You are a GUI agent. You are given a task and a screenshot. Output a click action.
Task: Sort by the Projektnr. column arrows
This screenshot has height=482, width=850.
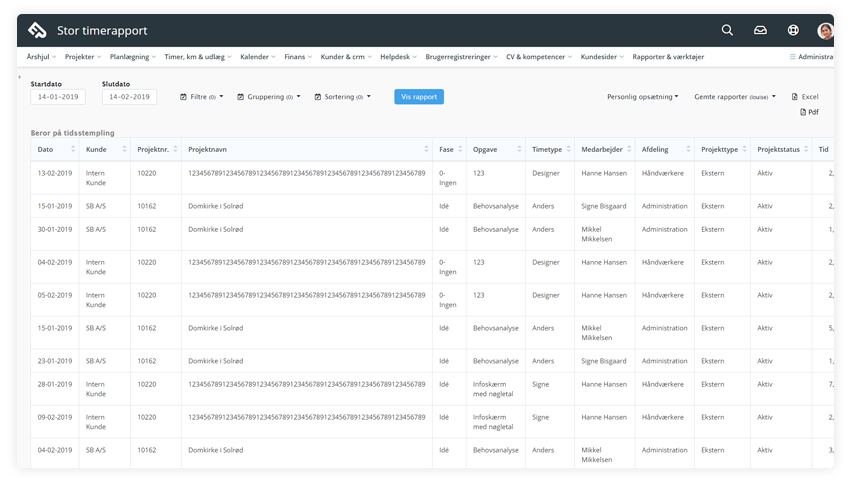coord(175,149)
